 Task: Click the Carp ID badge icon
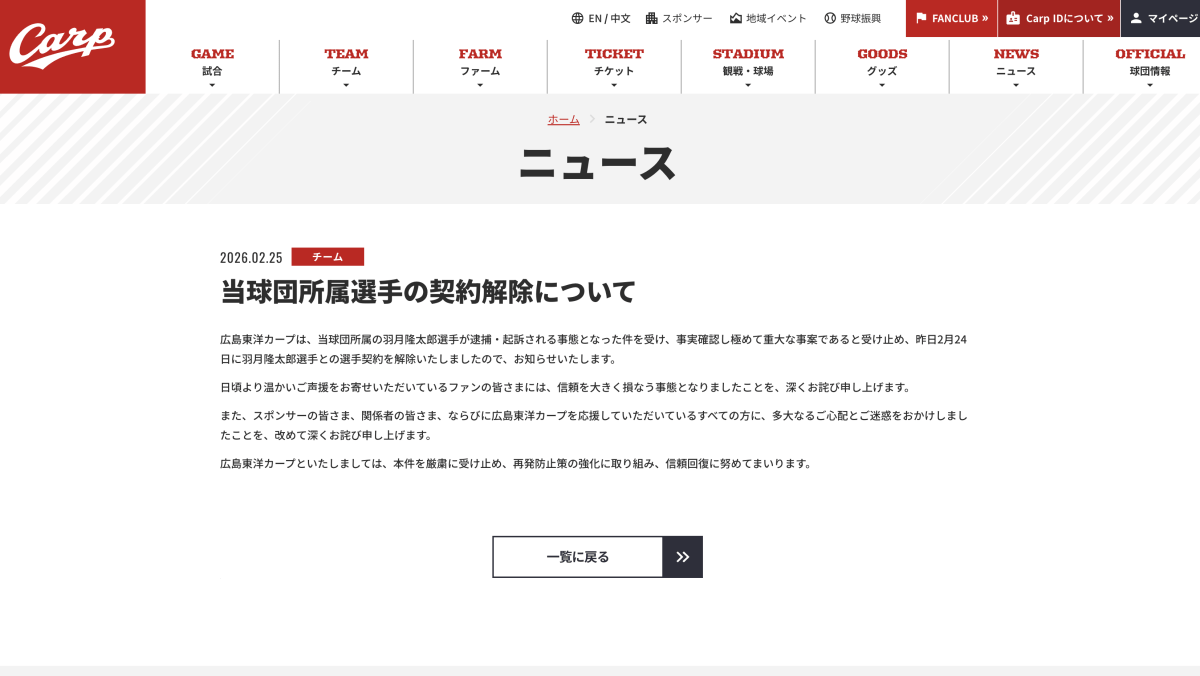tap(1013, 18)
